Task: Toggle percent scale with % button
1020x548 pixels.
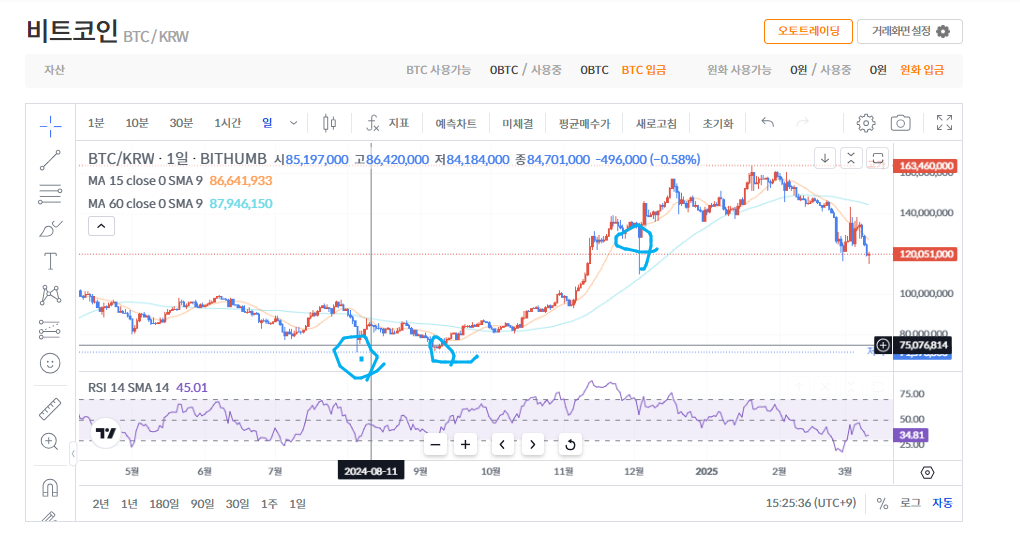Action: point(882,504)
